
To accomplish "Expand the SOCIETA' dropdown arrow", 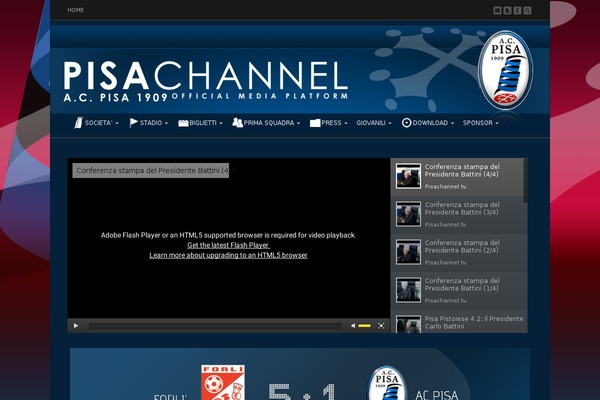I will tap(117, 123).
